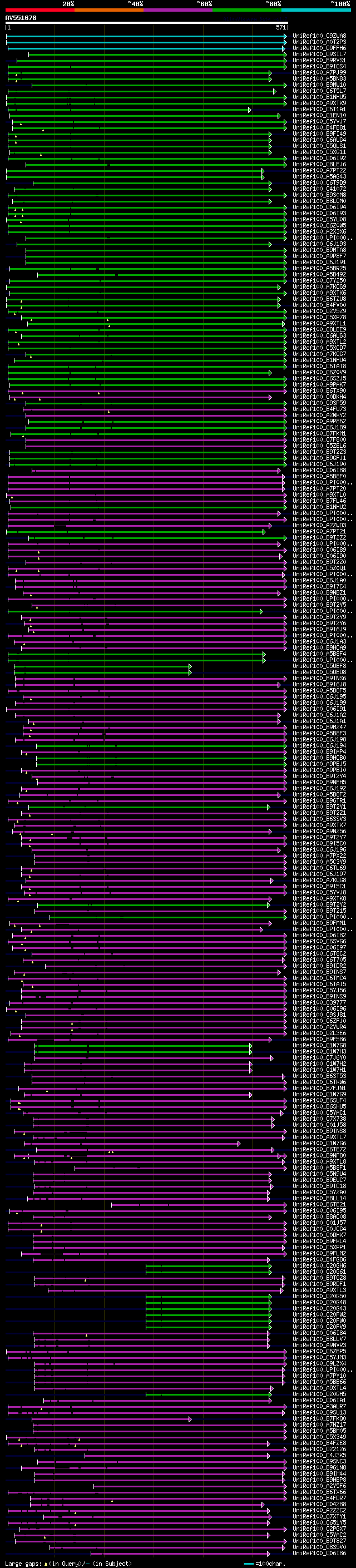356x1568 pixels.
Task: Select the UniRef100_Q6J194 label
Action: tap(319, 746)
